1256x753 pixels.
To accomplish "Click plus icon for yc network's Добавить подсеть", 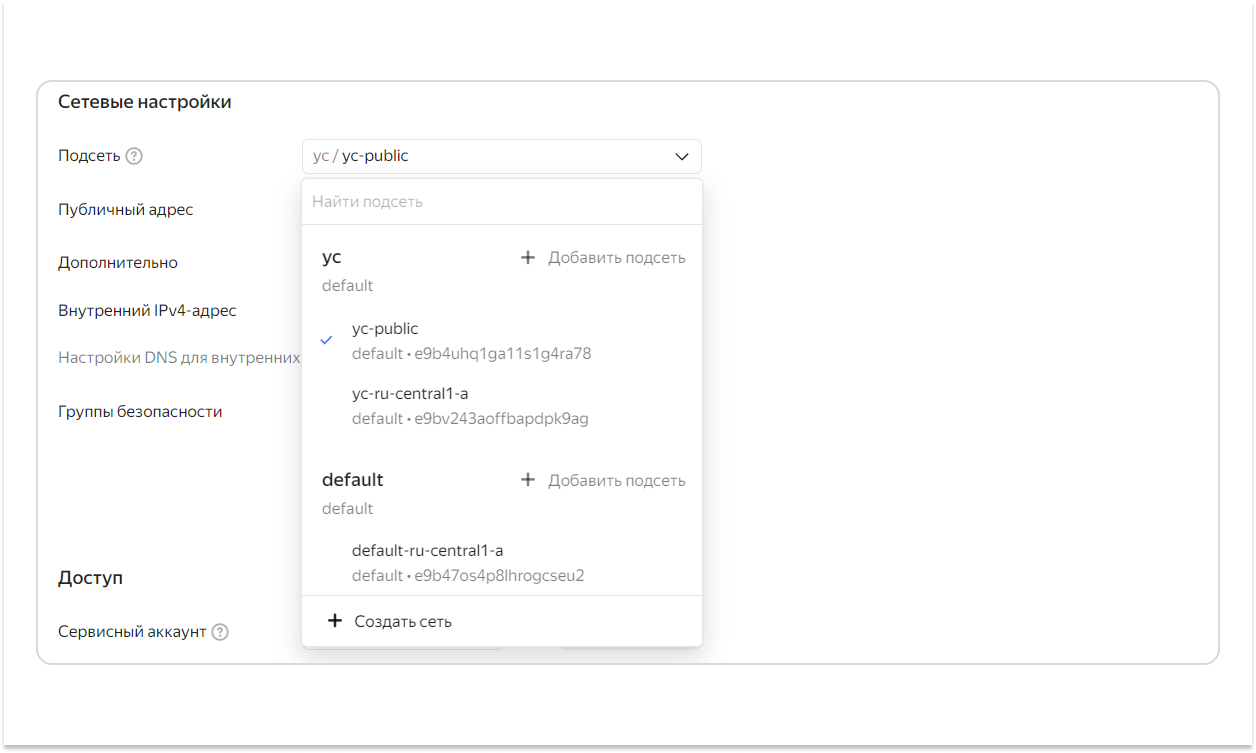I will 528,258.
